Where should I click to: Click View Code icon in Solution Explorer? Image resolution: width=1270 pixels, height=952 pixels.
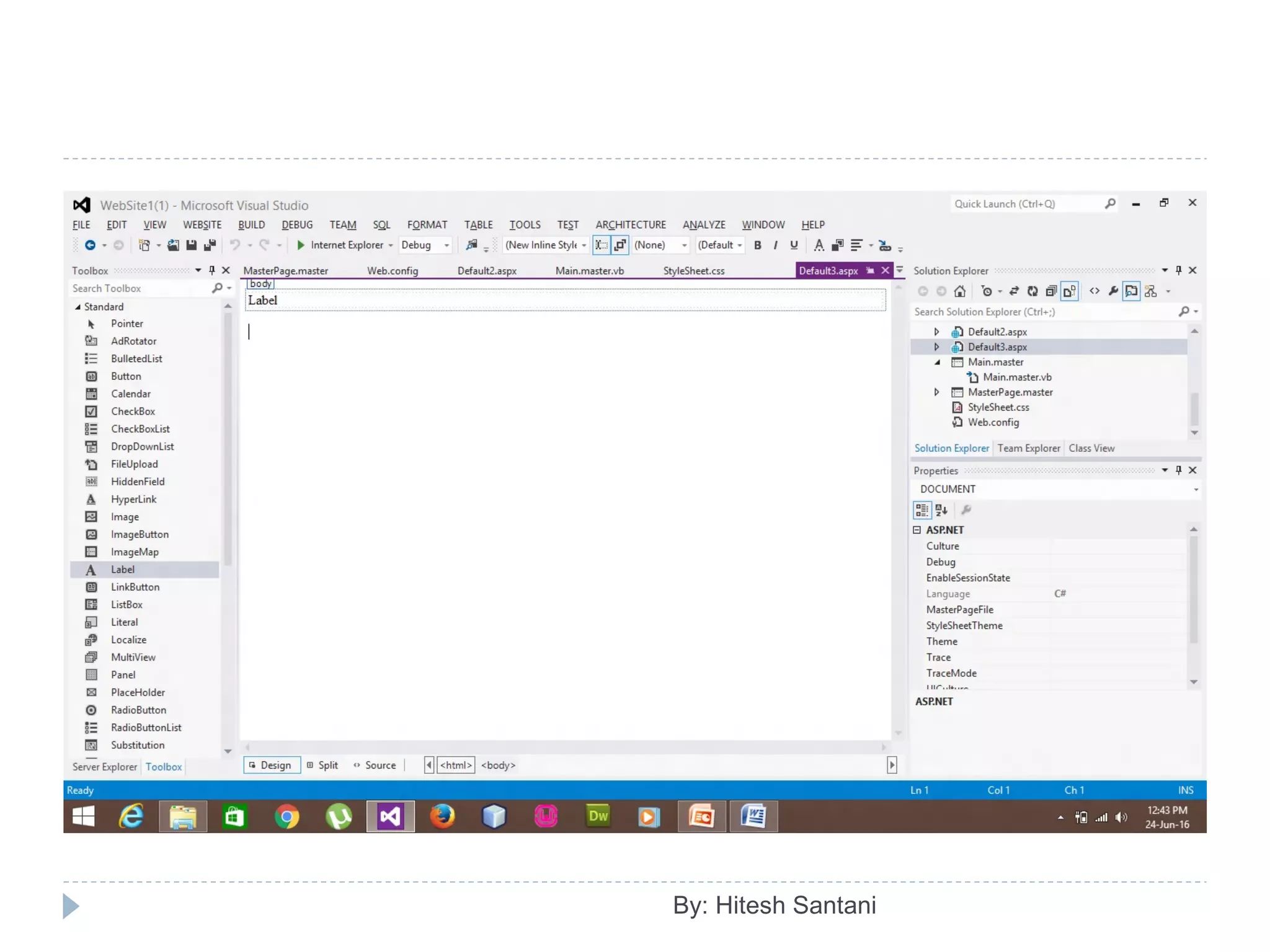pos(1095,291)
